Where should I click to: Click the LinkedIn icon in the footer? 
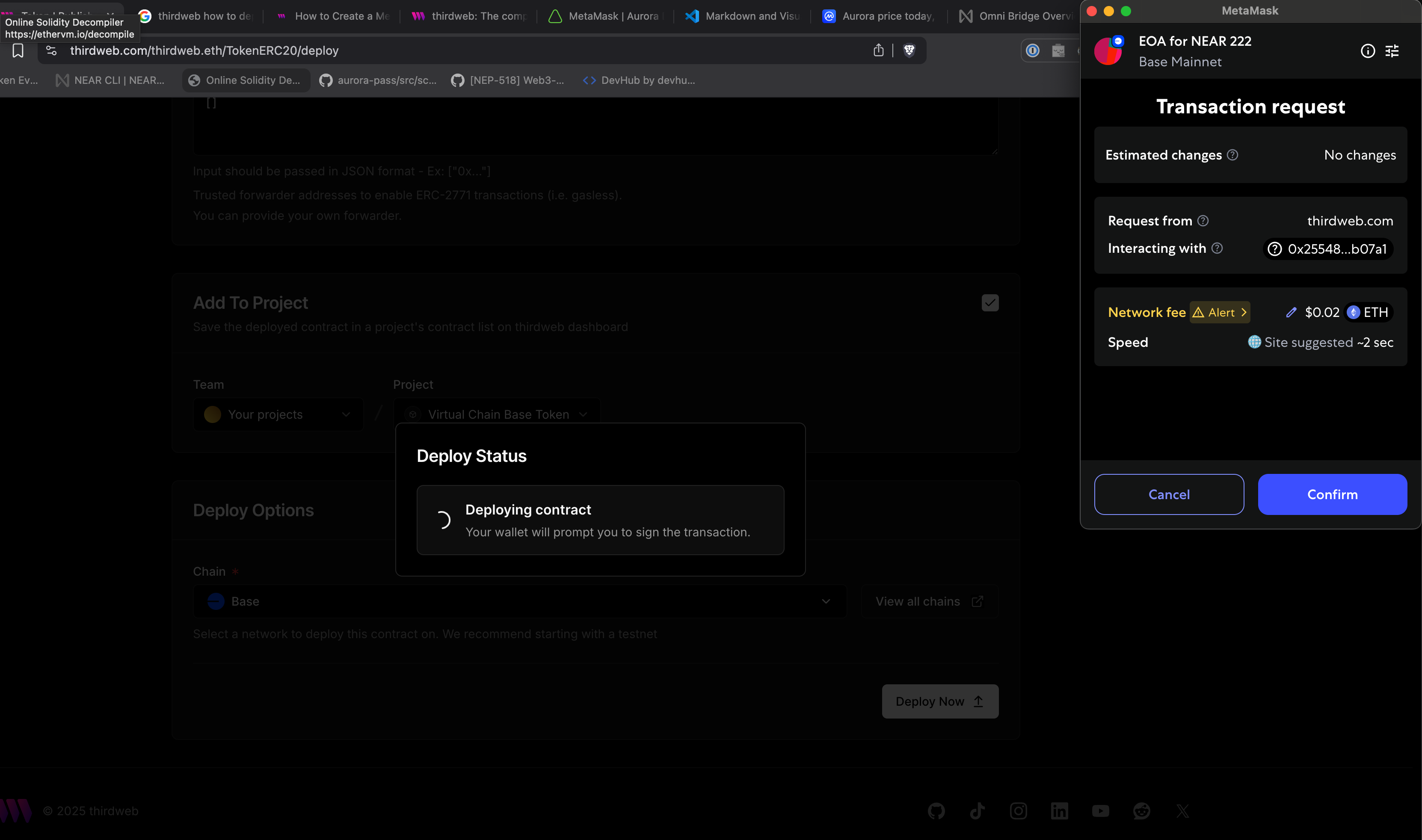tap(1060, 810)
